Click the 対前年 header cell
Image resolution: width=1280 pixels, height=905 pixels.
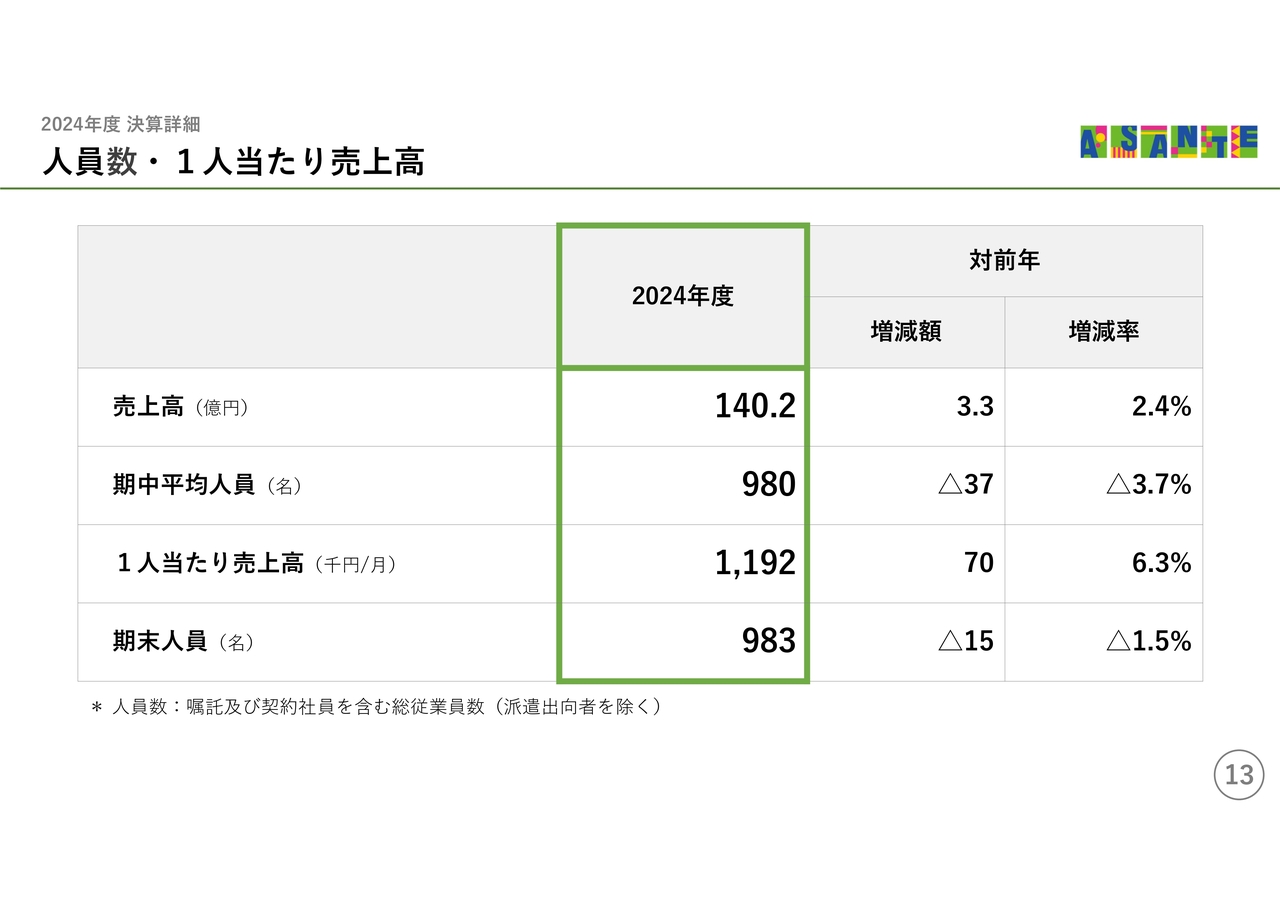pos(1005,261)
